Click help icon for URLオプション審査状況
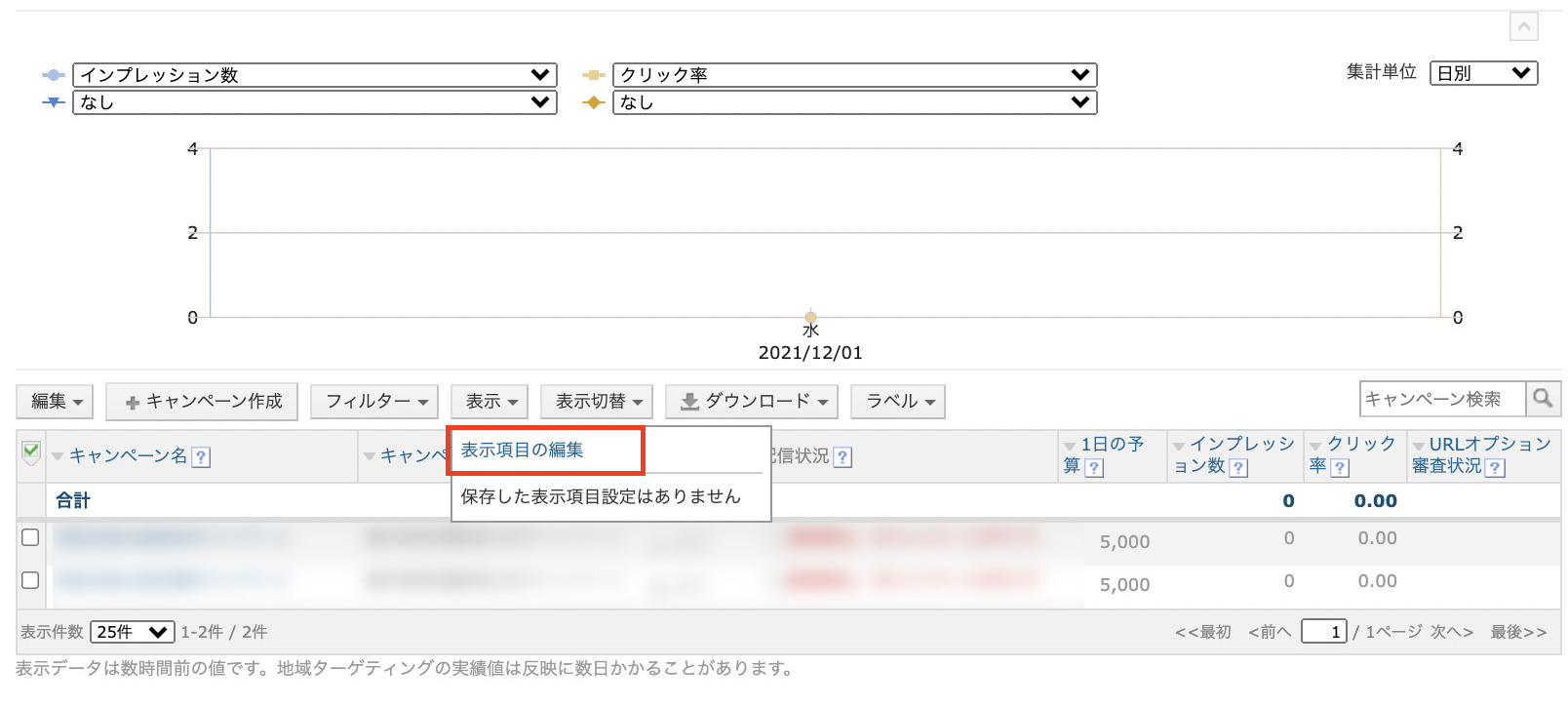 [x=1495, y=468]
